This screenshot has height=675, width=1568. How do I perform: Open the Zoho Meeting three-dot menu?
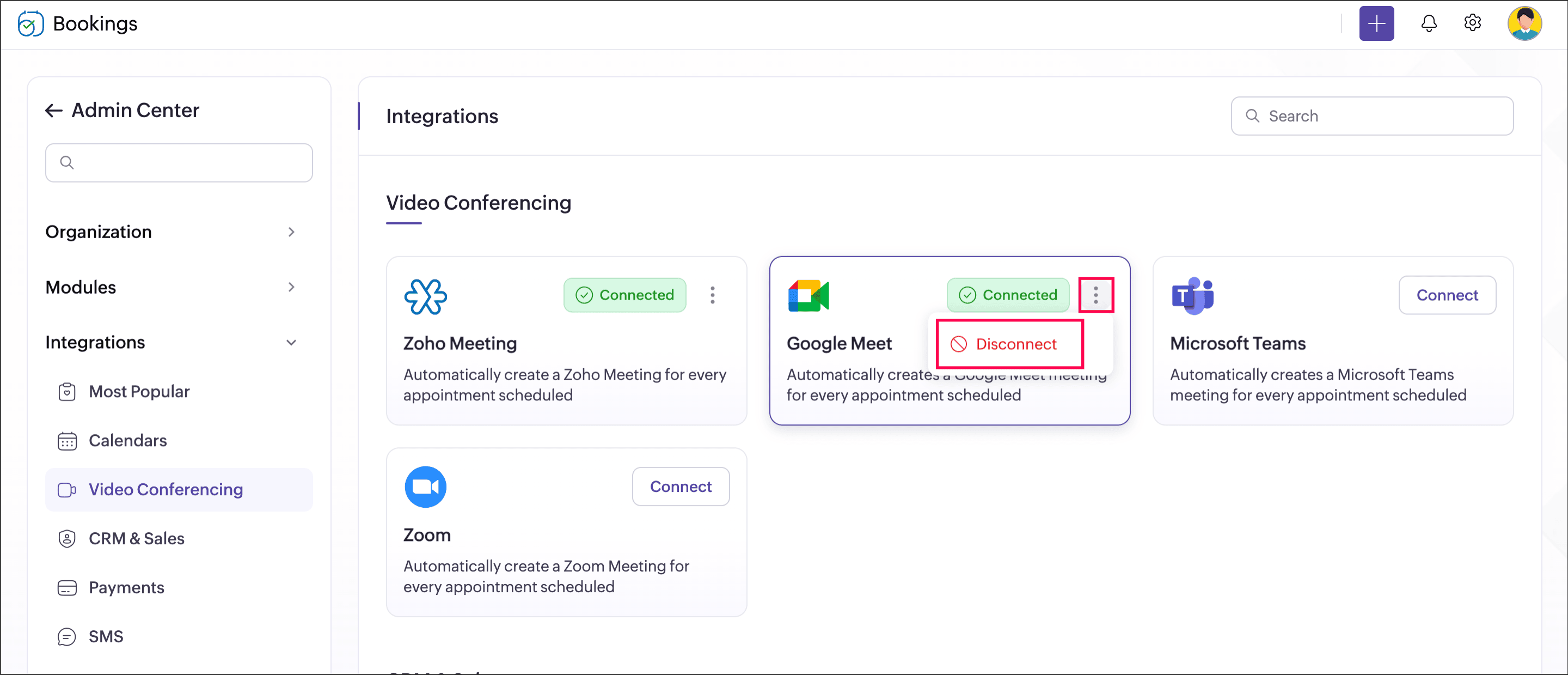click(x=712, y=295)
